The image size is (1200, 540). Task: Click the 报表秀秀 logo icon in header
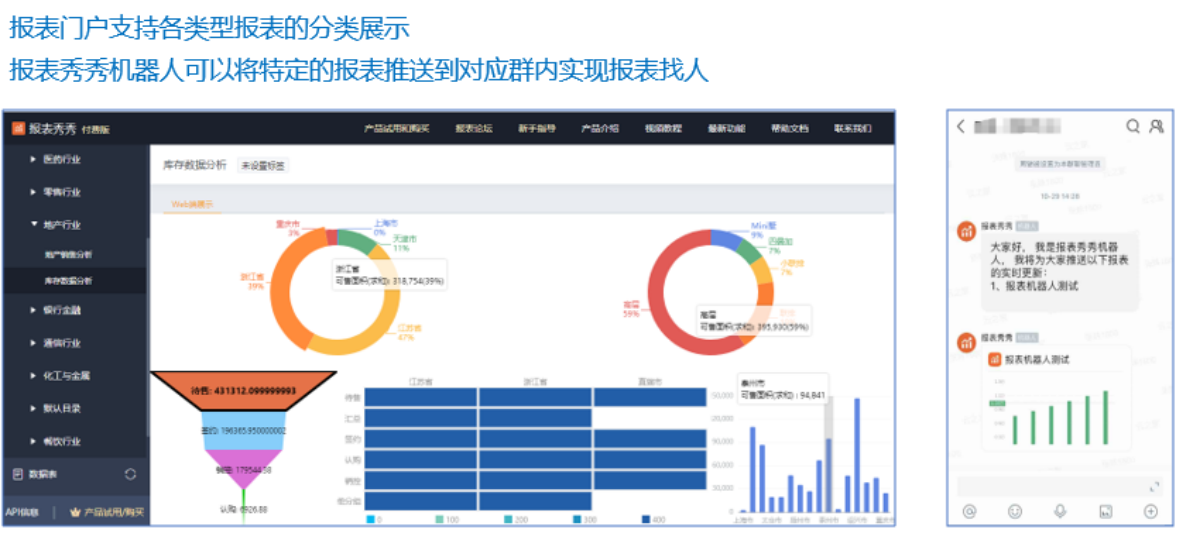[x=18, y=128]
